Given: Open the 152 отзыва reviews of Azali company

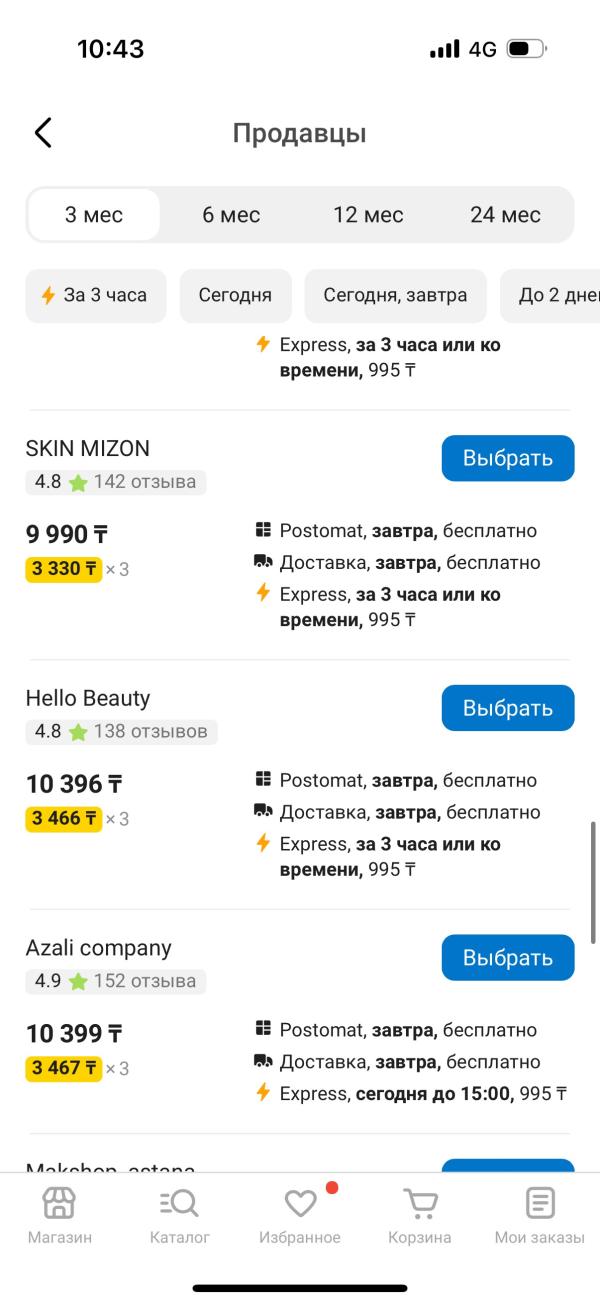Looking at the screenshot, I should [145, 981].
